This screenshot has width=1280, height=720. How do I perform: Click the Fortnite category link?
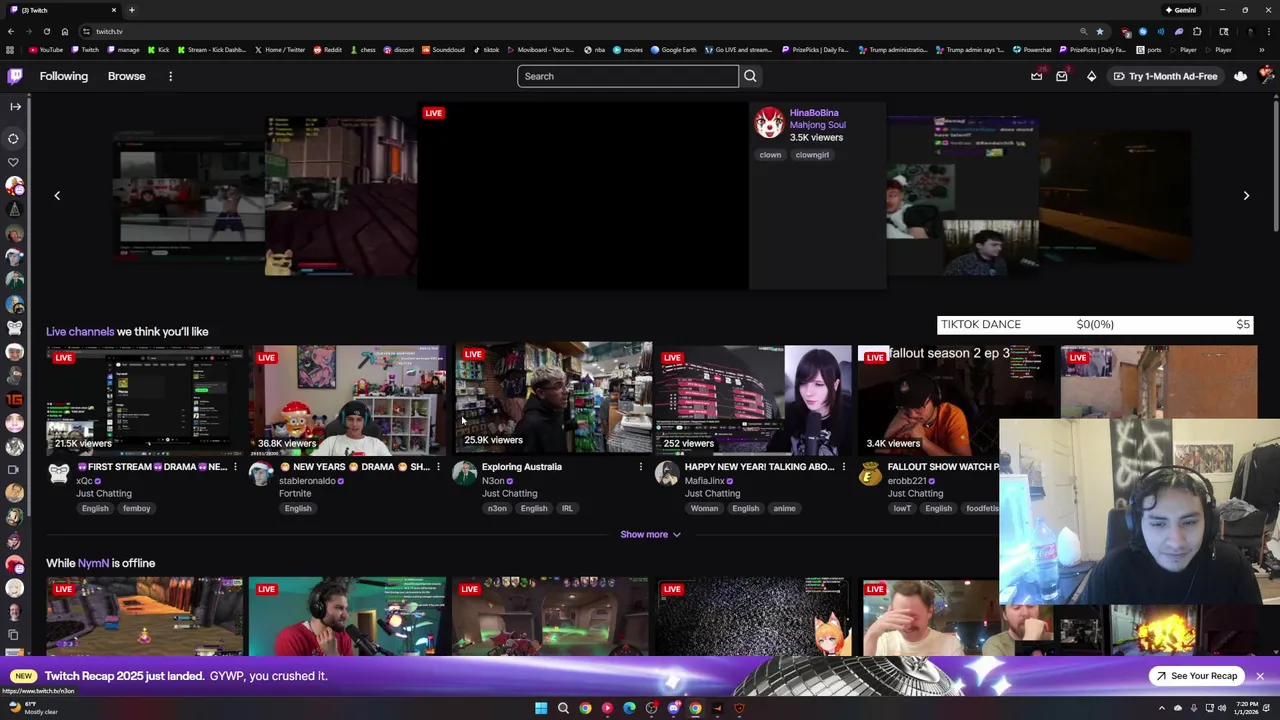(x=295, y=493)
